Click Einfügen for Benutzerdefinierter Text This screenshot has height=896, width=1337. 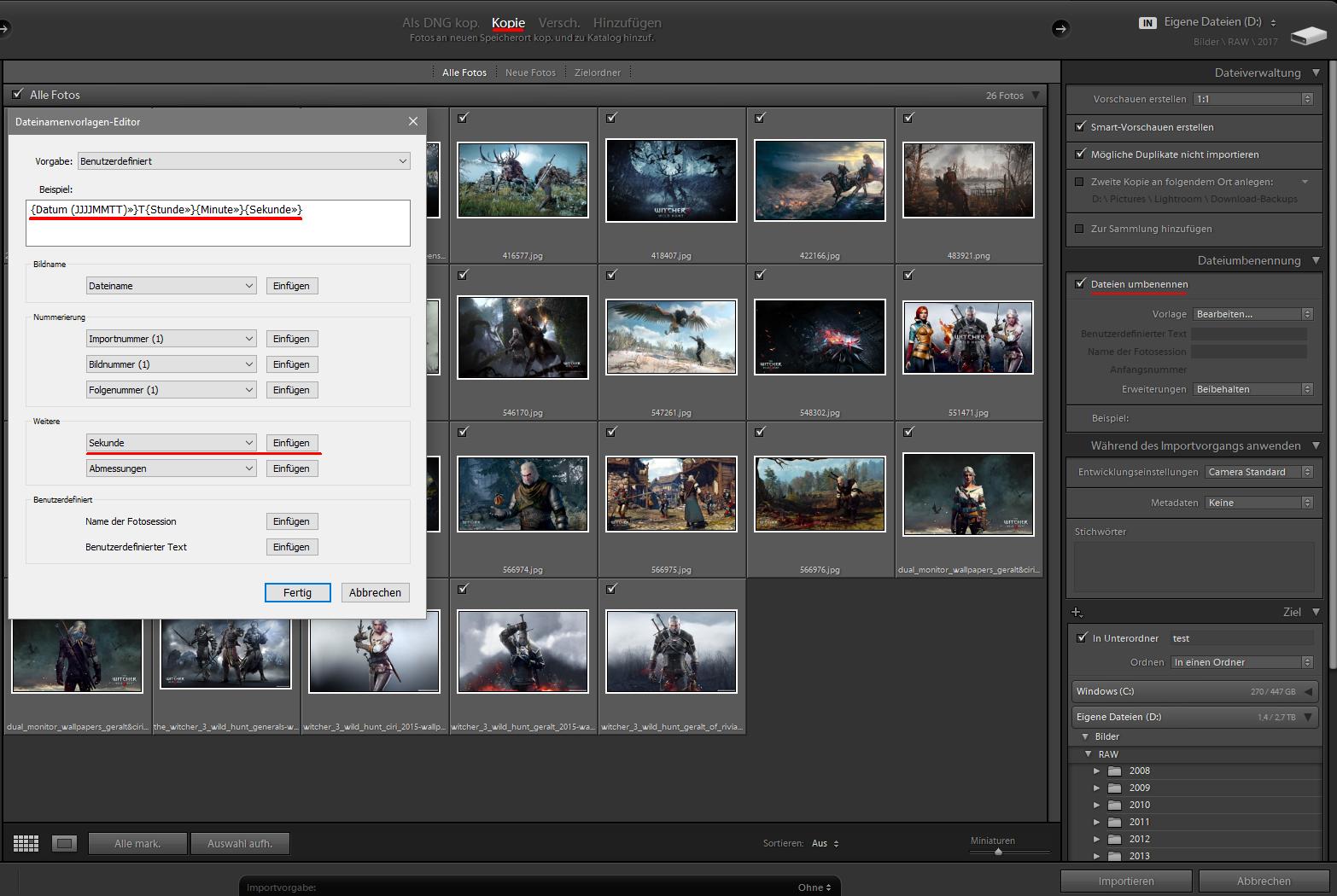[291, 547]
